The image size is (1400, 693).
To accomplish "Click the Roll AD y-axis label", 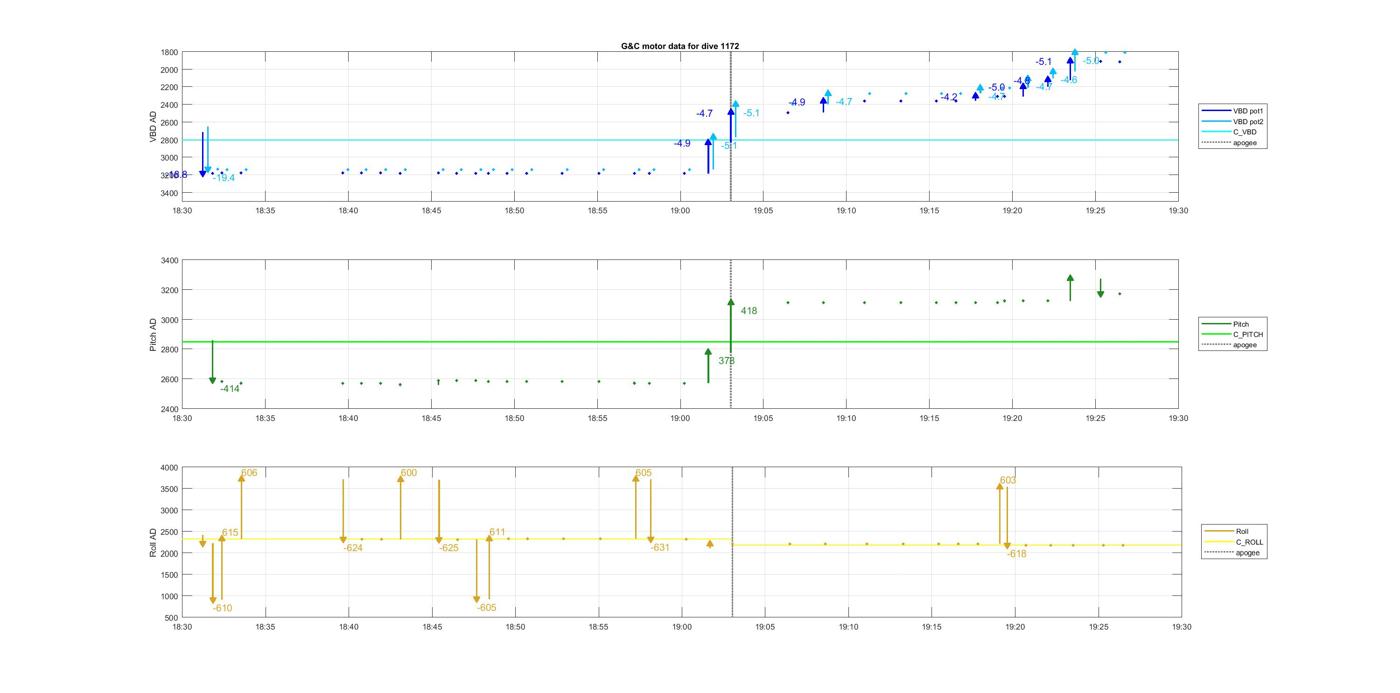I will click(154, 542).
